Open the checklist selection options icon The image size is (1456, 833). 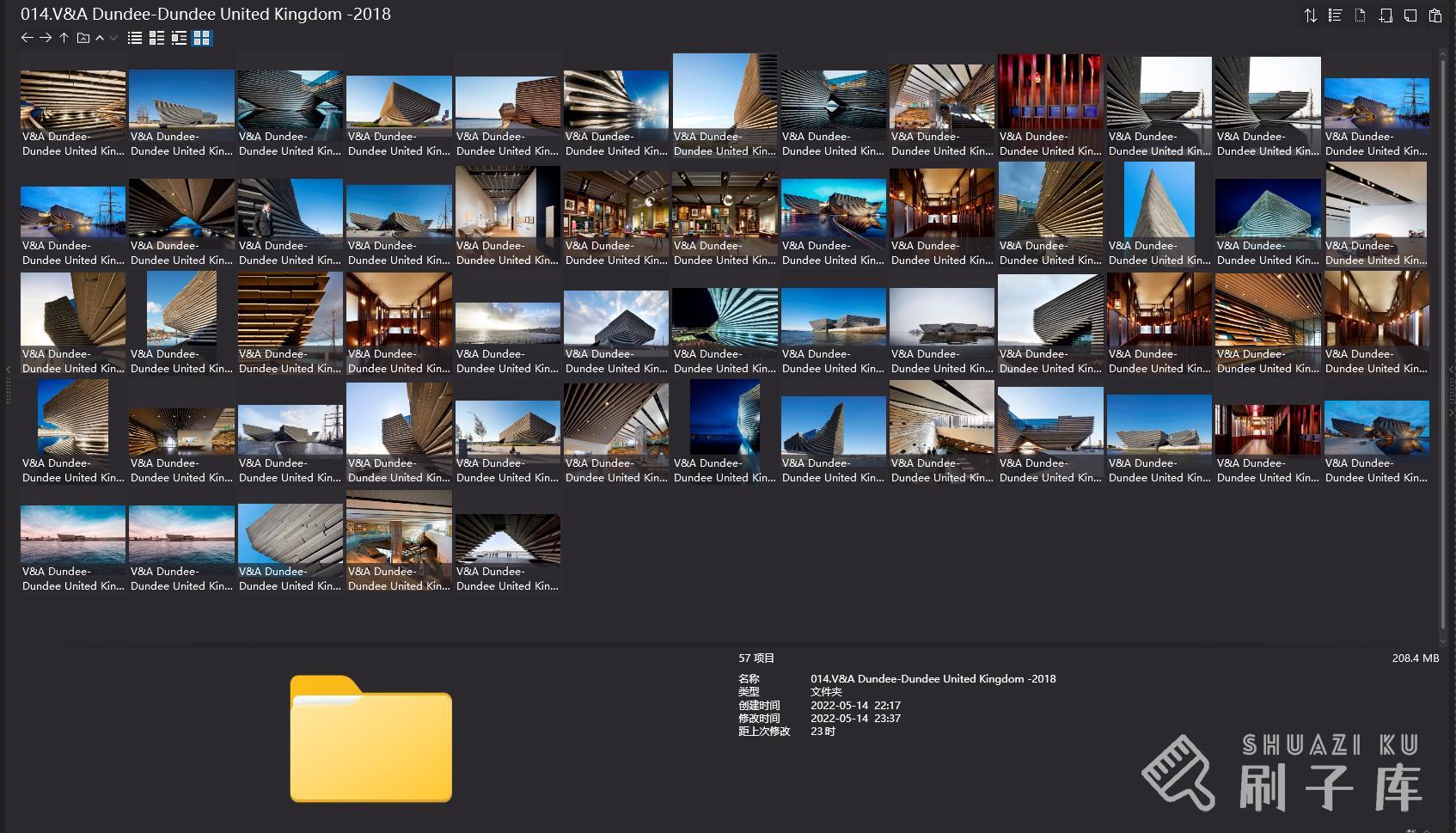point(1335,15)
